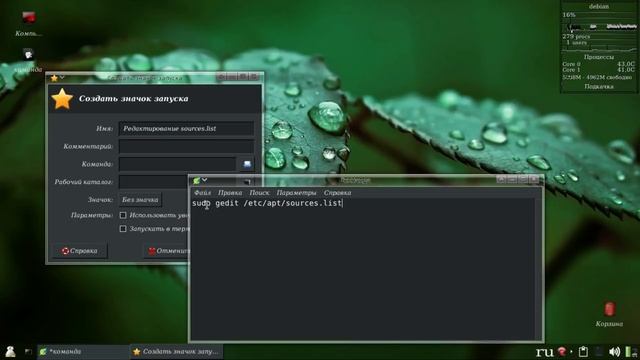Click the volume speaker tray icon
This screenshot has height=360, width=640.
pyautogui.click(x=614, y=351)
